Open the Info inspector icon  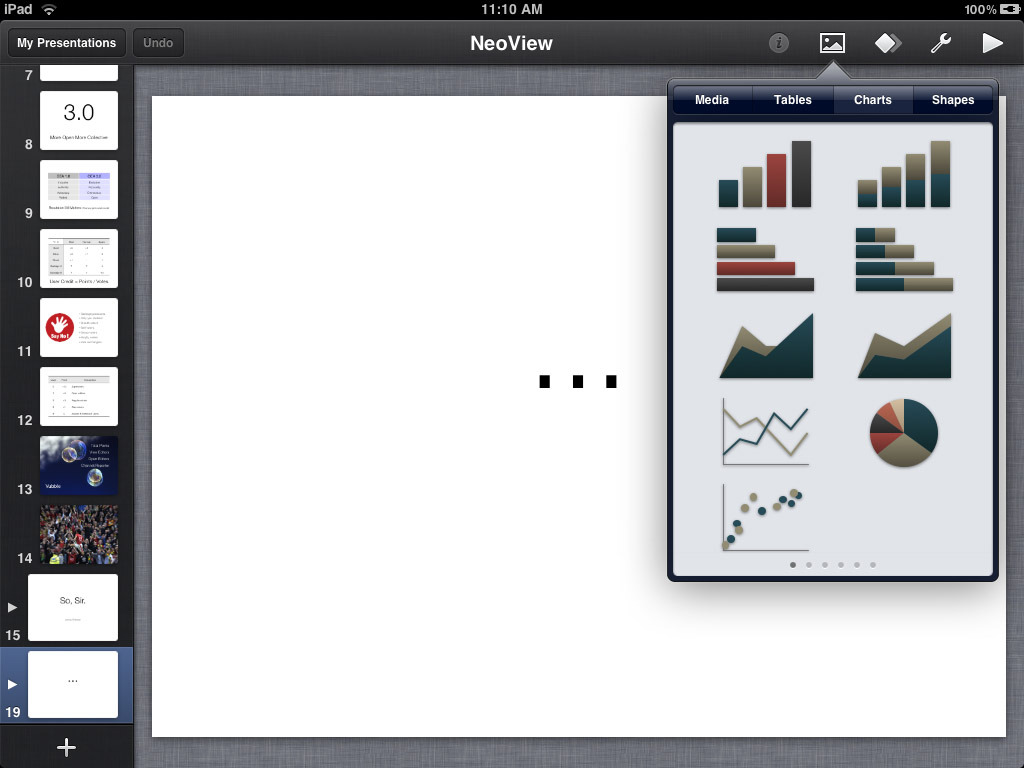(778, 43)
